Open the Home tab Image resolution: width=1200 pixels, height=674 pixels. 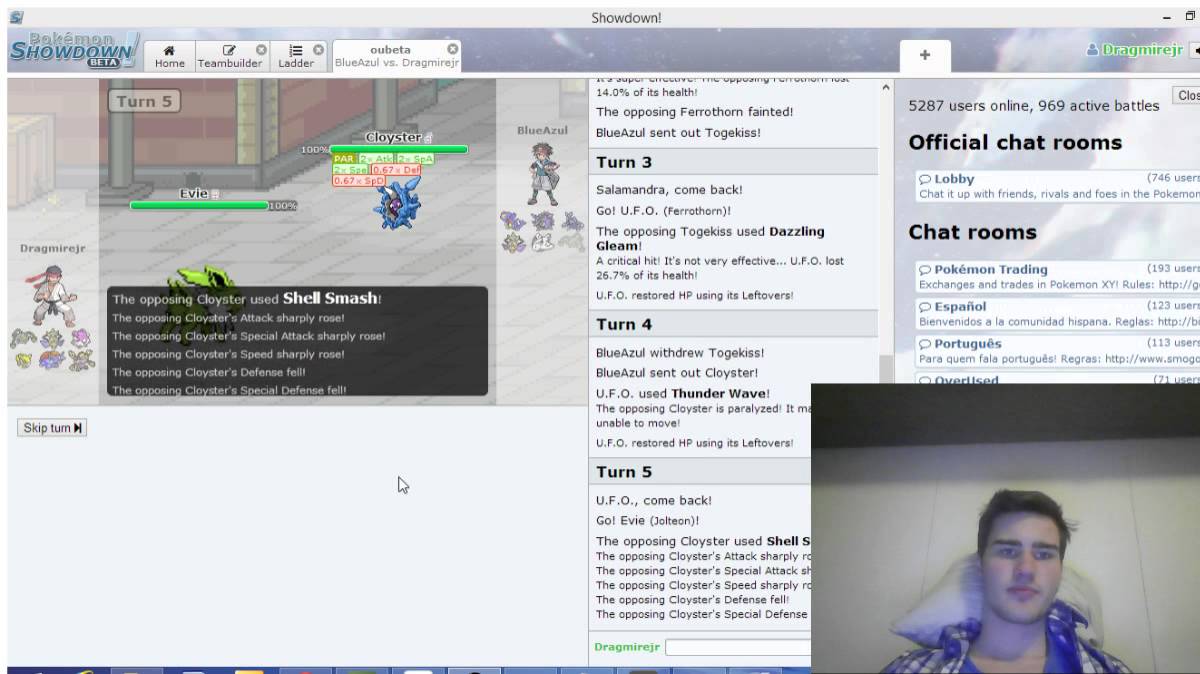coord(169,56)
